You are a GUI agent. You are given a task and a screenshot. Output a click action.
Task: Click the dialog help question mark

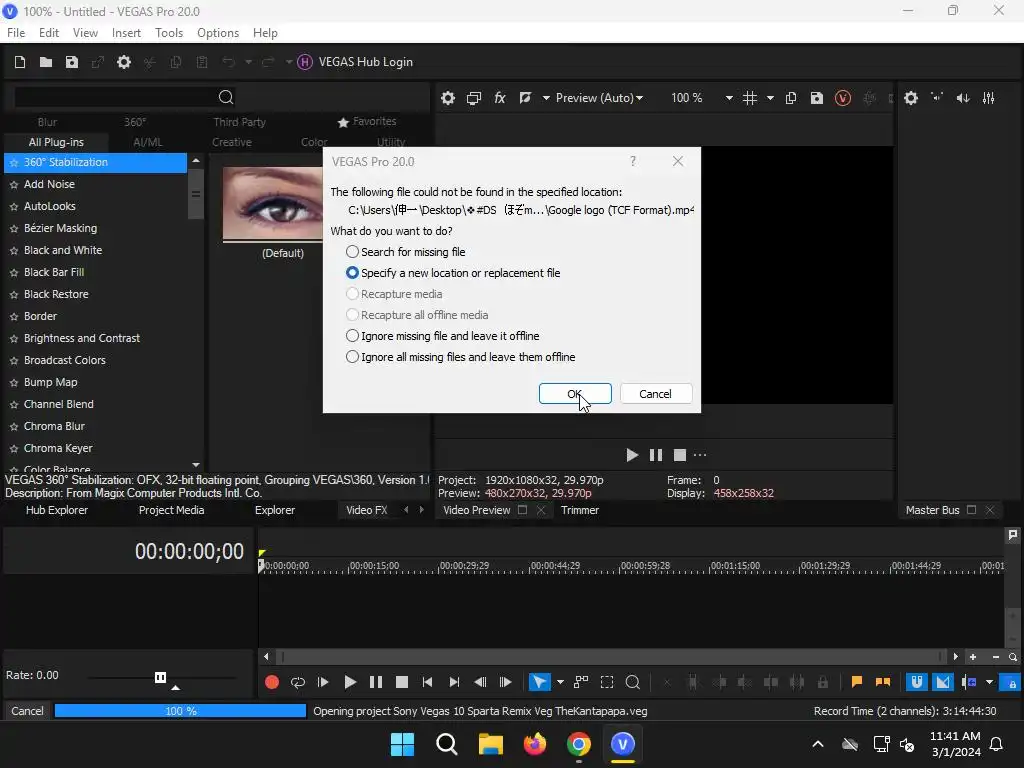pyautogui.click(x=632, y=161)
